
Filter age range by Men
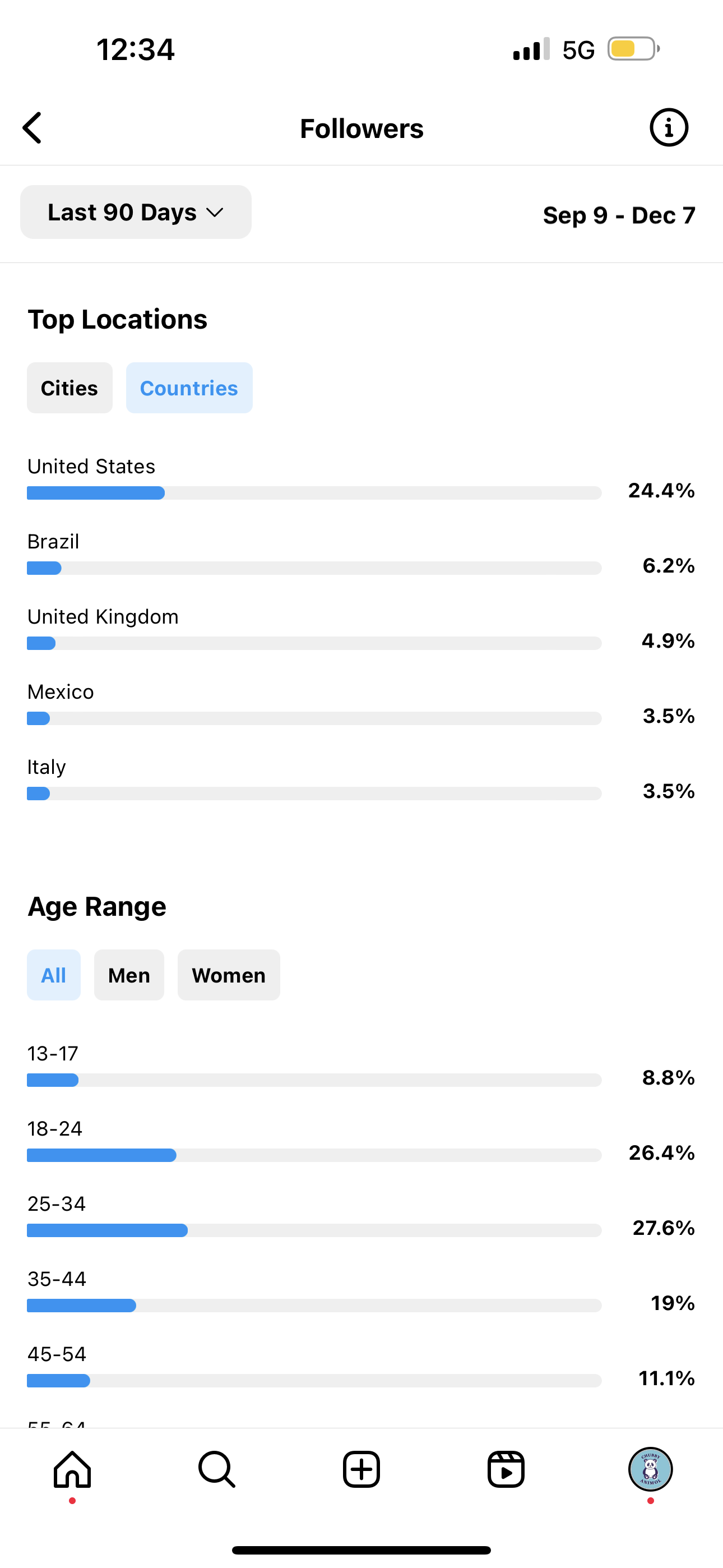tap(129, 975)
